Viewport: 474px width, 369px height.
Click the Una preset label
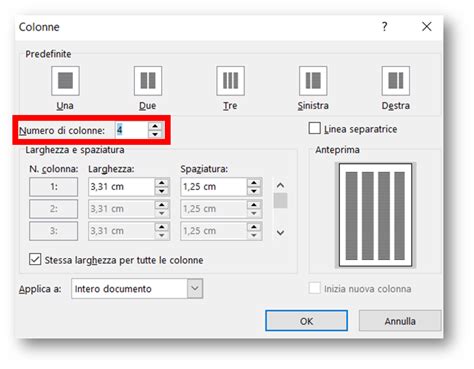pos(65,106)
